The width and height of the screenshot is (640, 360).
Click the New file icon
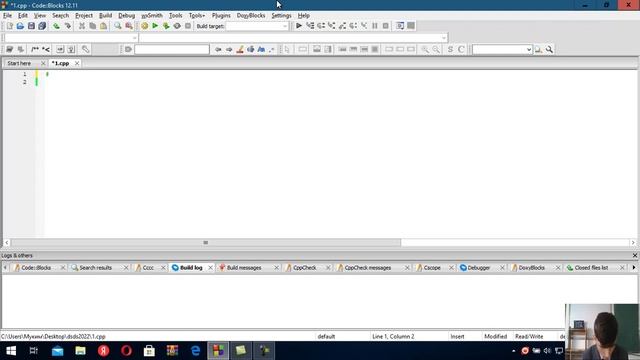tap(9, 26)
